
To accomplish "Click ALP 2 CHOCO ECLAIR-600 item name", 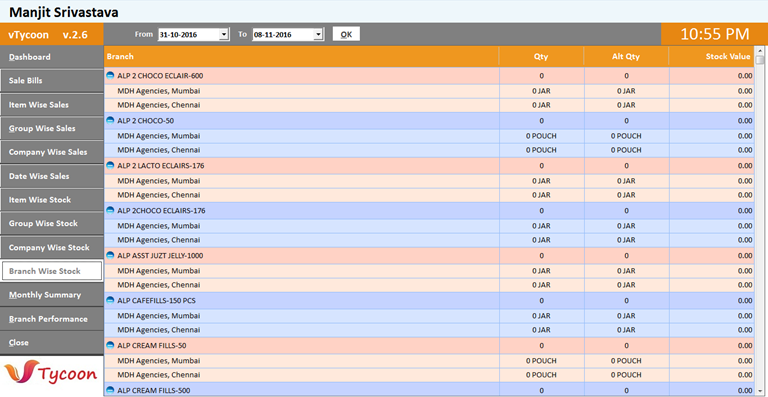I will coord(160,76).
